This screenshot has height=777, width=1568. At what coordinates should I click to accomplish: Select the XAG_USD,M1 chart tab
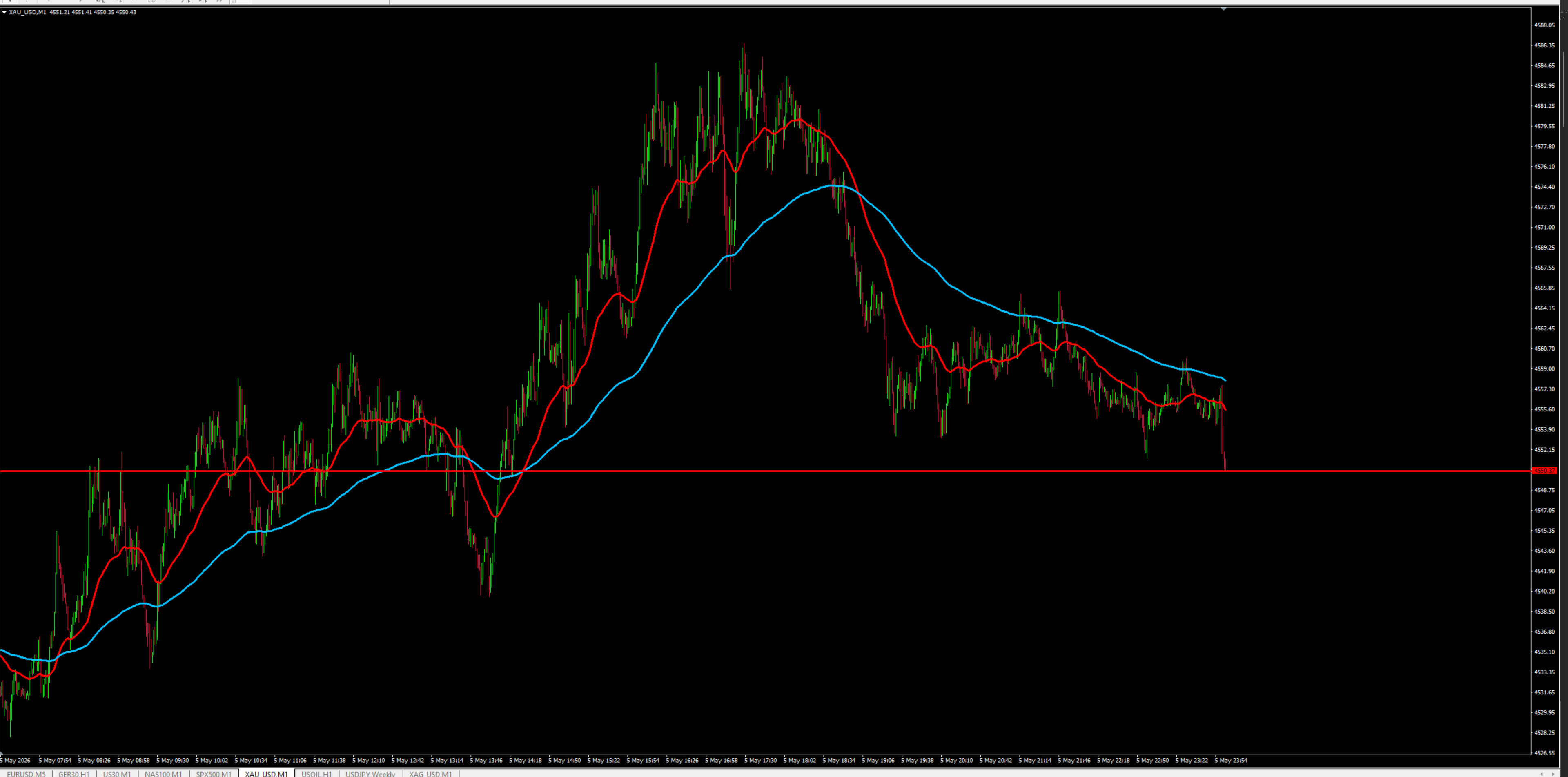tap(431, 774)
